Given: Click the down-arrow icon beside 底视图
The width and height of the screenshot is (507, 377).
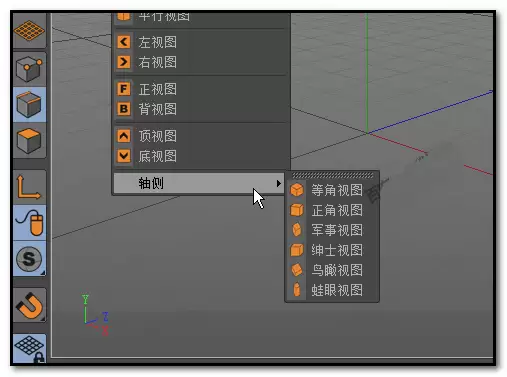Looking at the screenshot, I should [x=124, y=156].
